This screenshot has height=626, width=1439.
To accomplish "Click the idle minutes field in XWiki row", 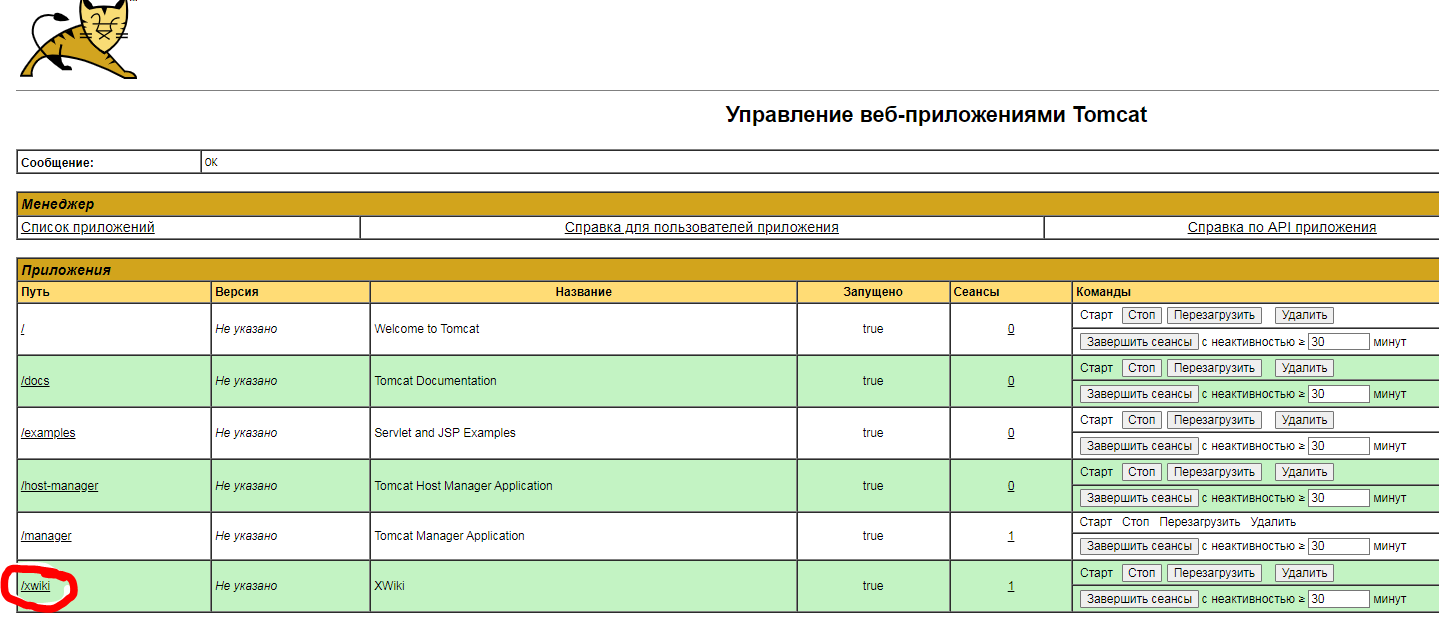I will (1338, 599).
